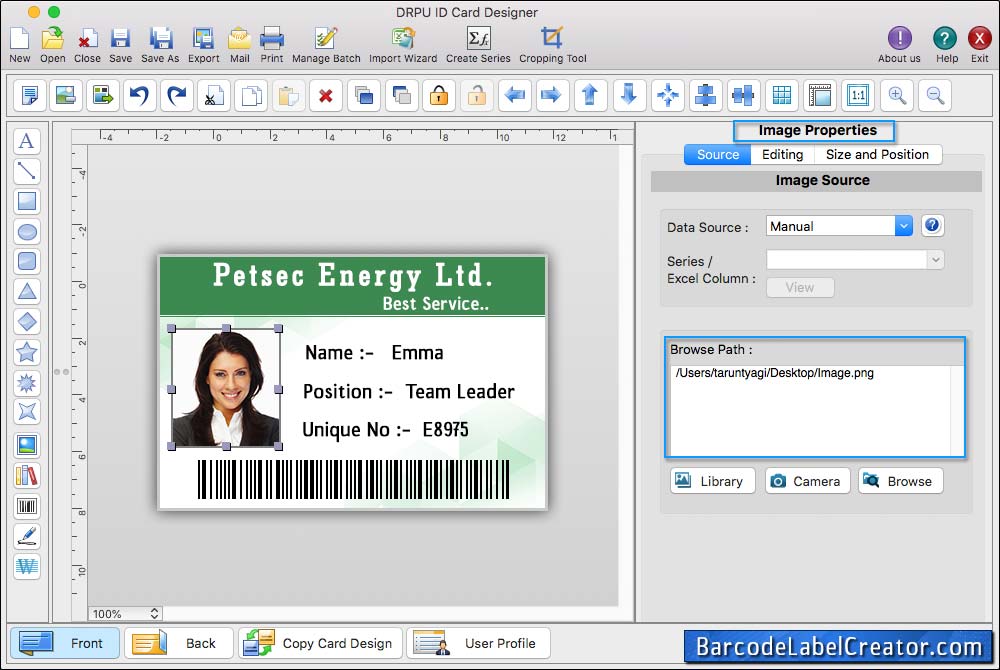Click the View button
This screenshot has height=670, width=1000.
click(800, 288)
